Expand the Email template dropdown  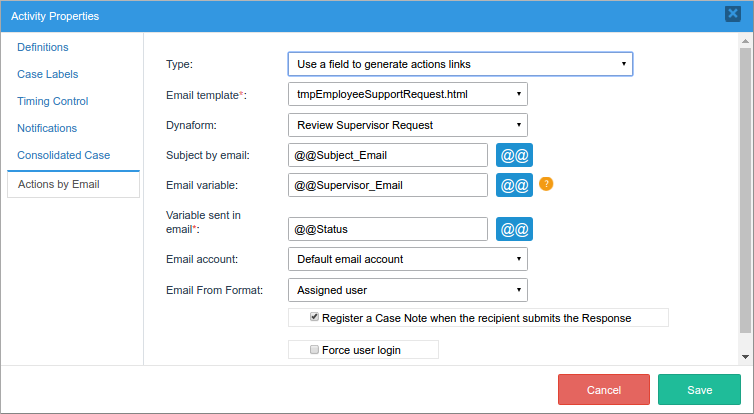coord(407,94)
